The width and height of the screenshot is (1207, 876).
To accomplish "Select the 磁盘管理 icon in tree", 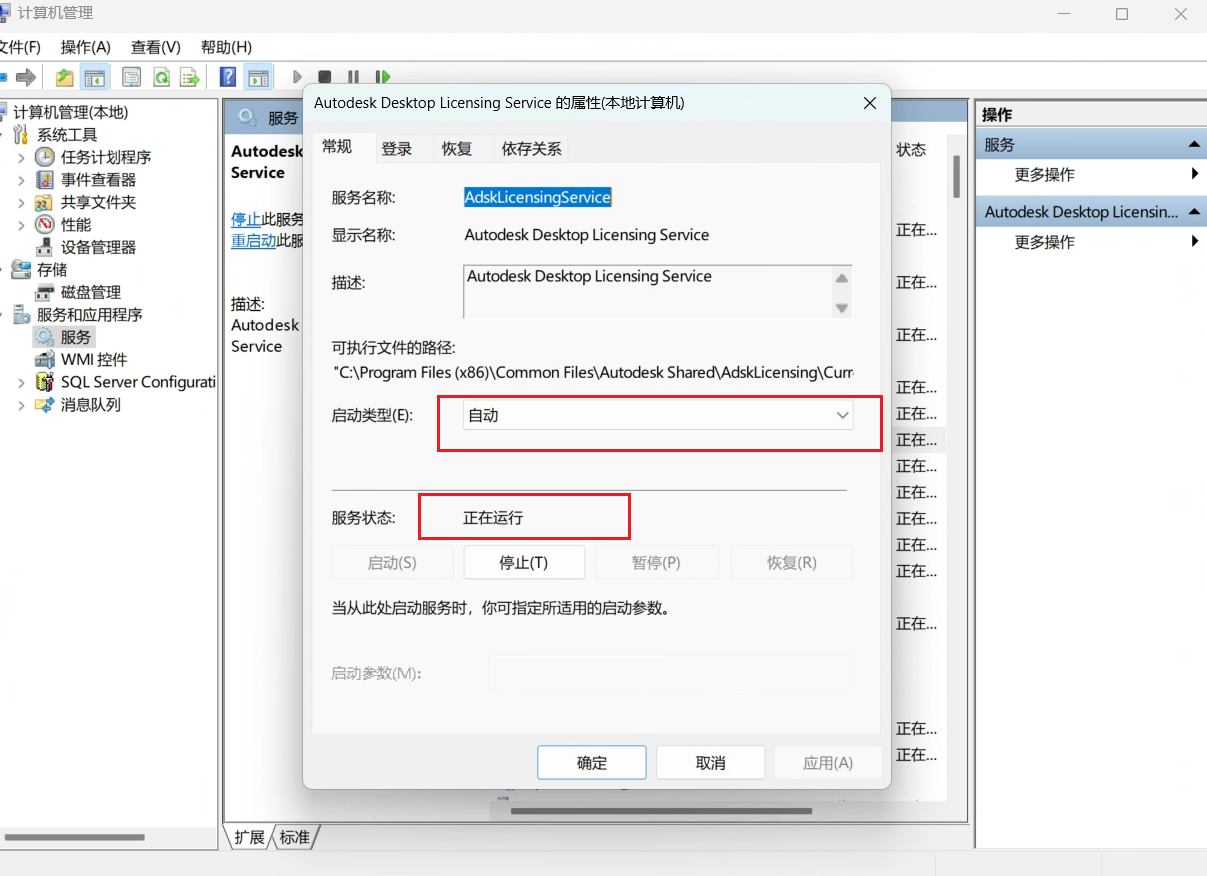I will point(45,292).
